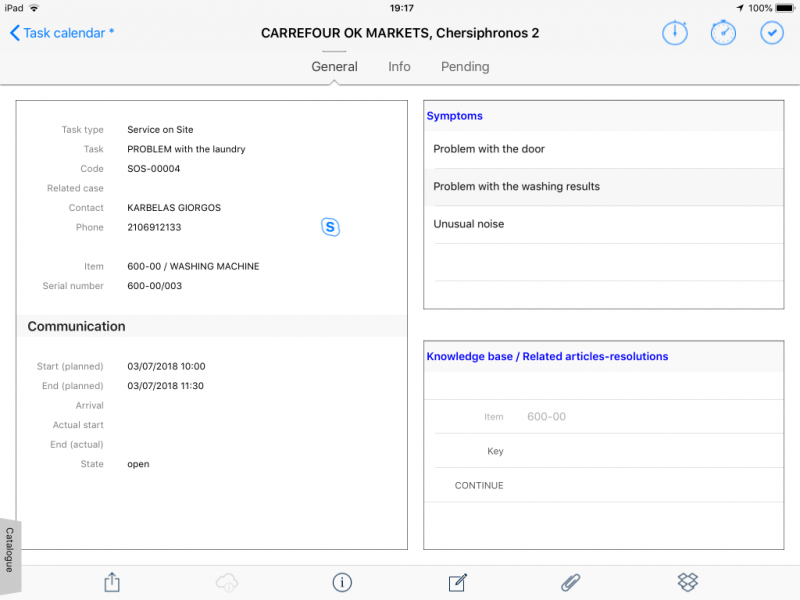The height and width of the screenshot is (600, 800).
Task: Tap the state value open
Action: (x=138, y=464)
